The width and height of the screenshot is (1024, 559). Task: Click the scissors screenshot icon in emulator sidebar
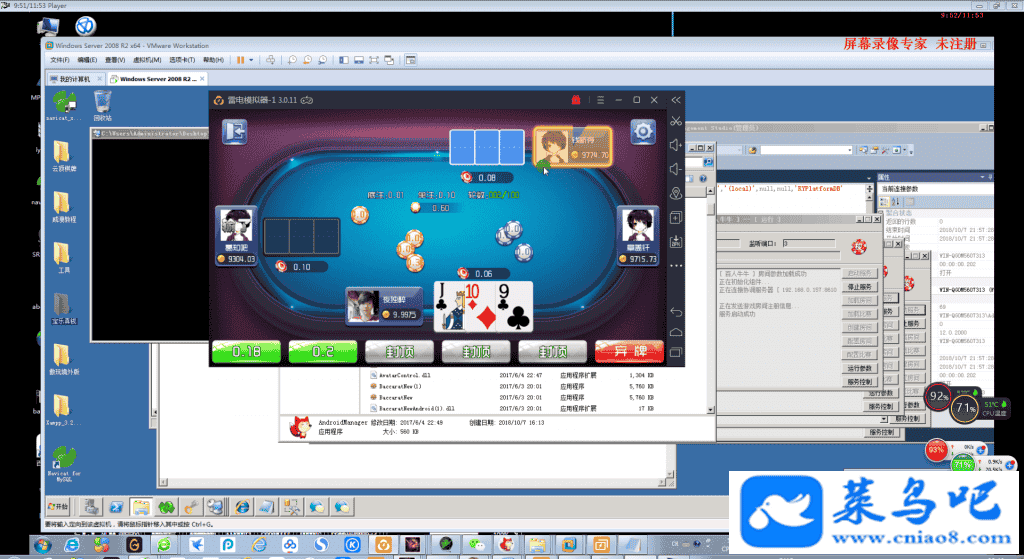click(x=676, y=122)
